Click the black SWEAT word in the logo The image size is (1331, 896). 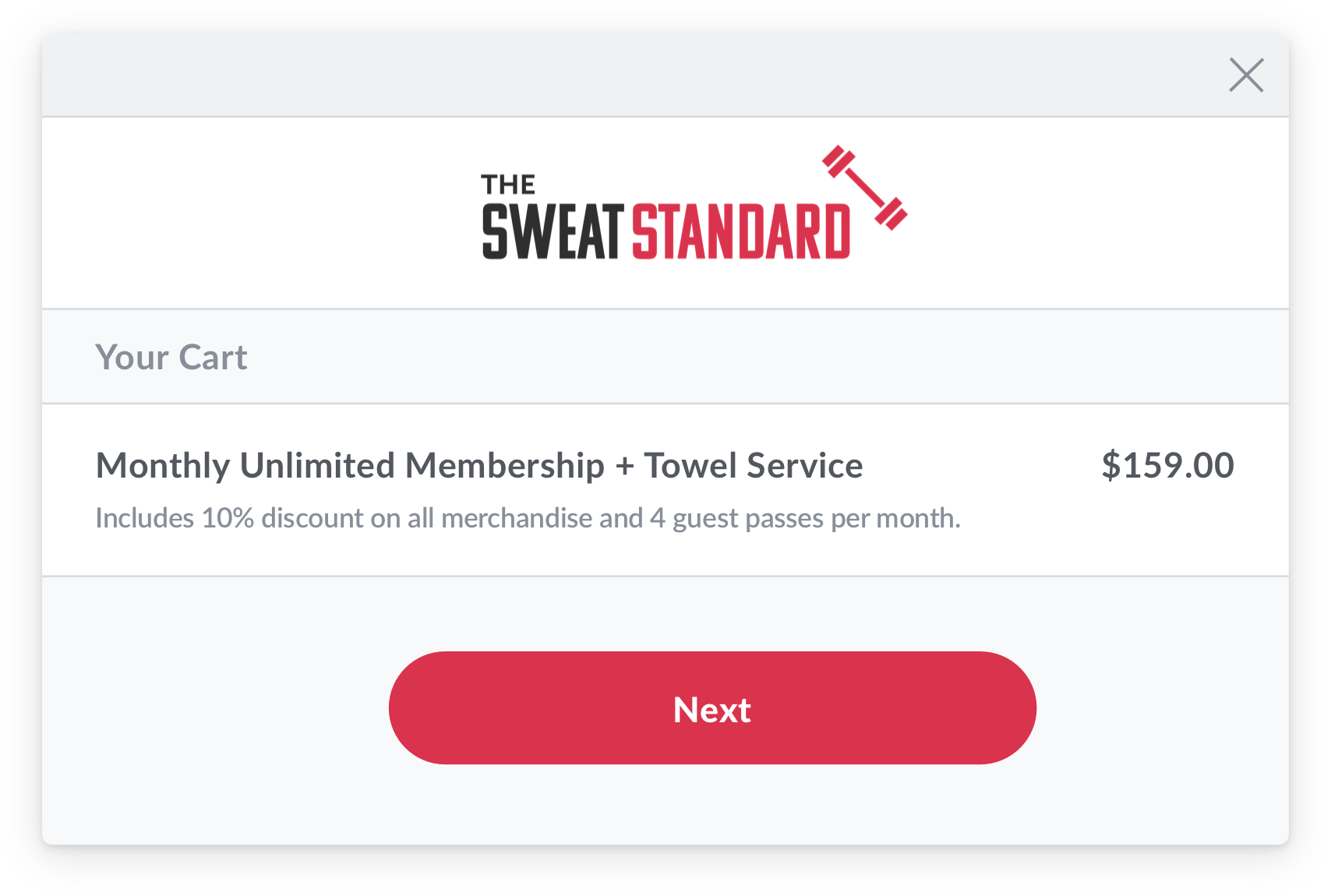tap(553, 231)
